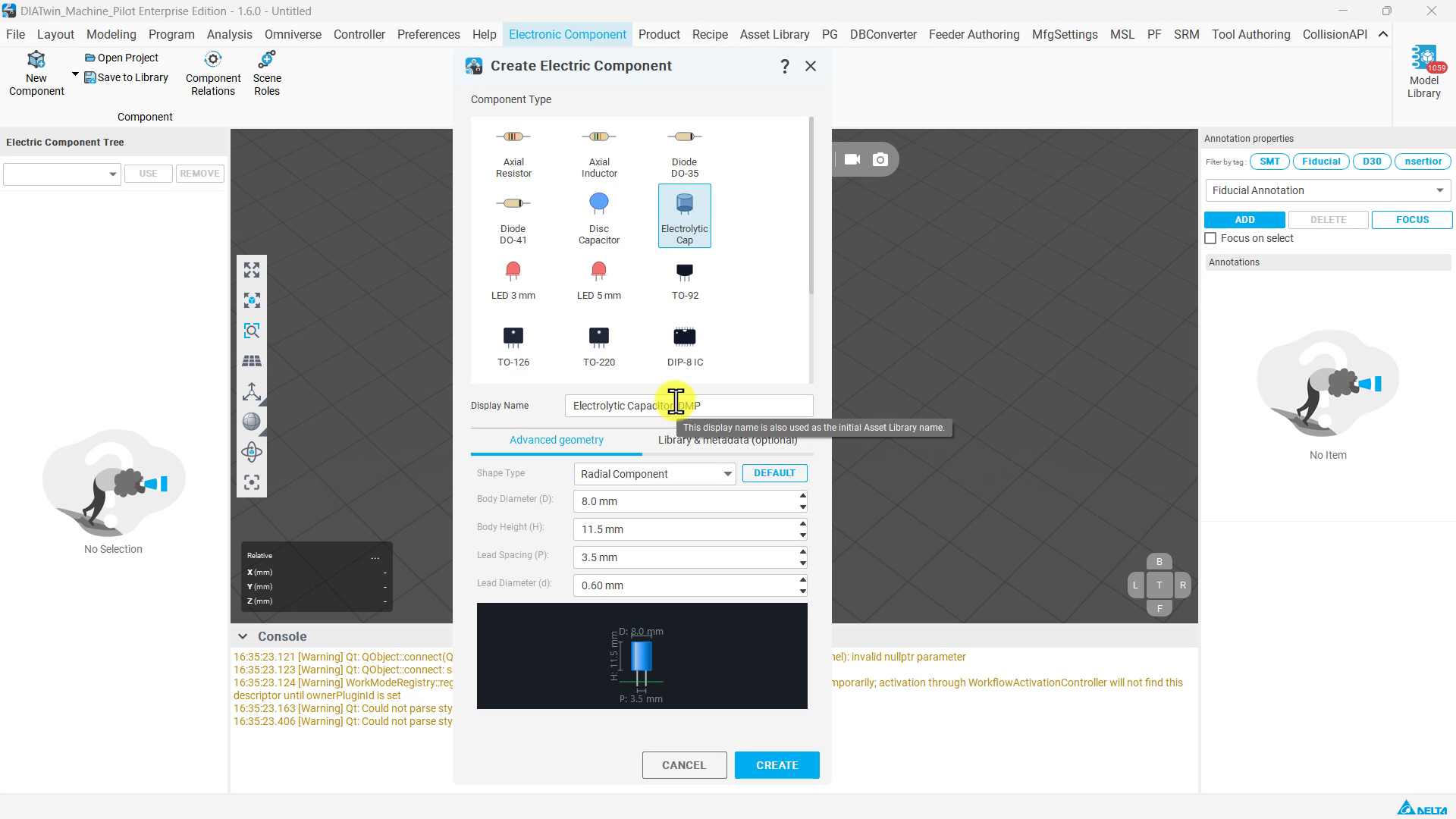Toggle the SMT tag filter

[1269, 162]
